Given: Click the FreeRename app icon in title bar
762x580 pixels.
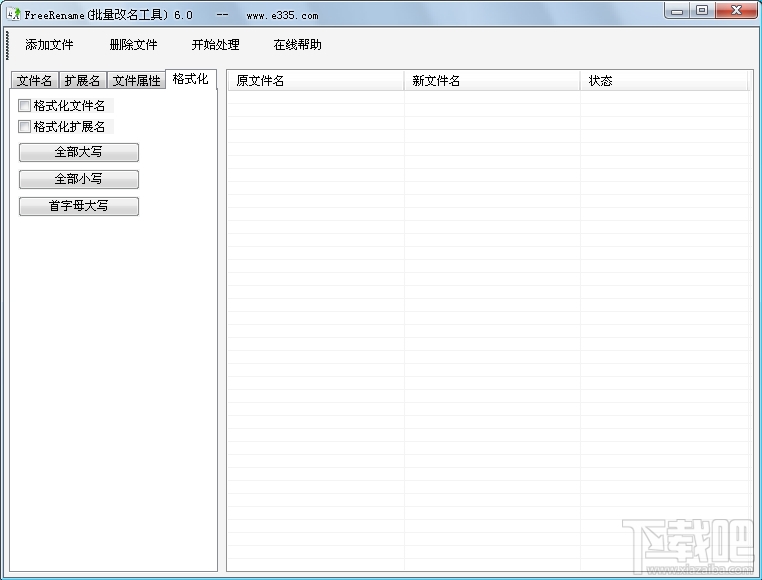Looking at the screenshot, I should (13, 14).
